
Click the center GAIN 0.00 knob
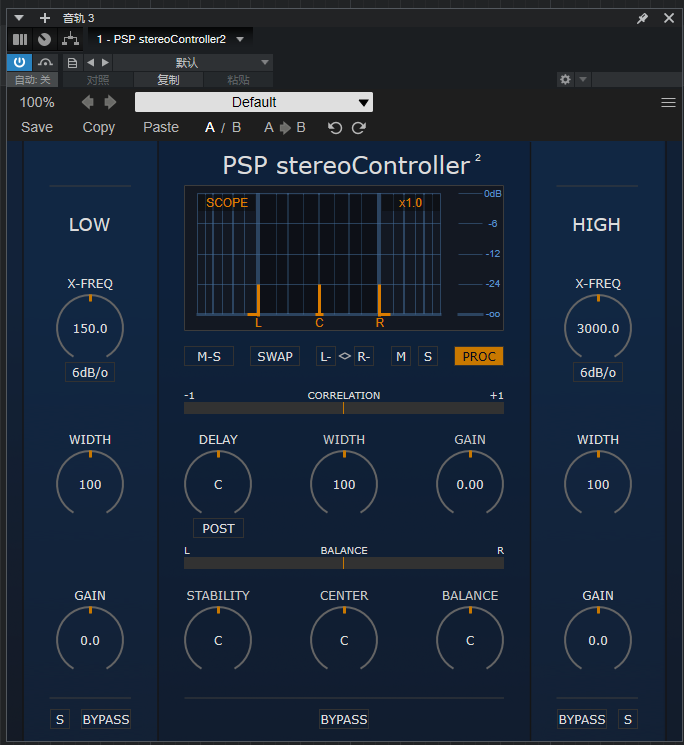470,484
